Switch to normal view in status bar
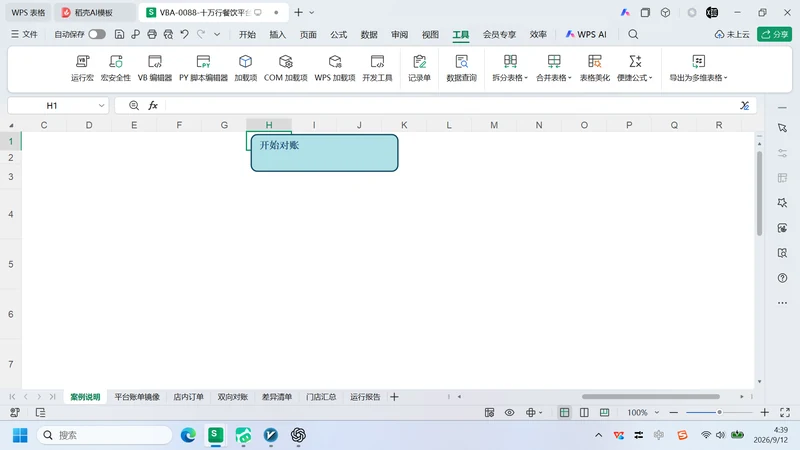This screenshot has height=450, width=800. click(564, 412)
